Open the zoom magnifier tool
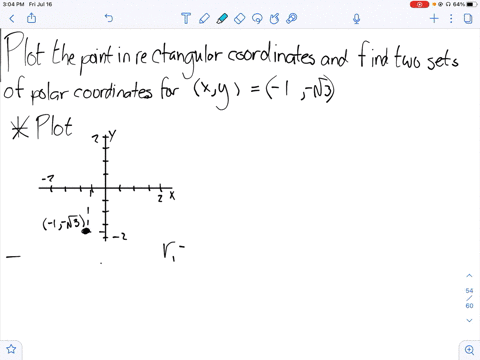Image resolution: width=480 pixels, height=360 pixels. point(469,350)
